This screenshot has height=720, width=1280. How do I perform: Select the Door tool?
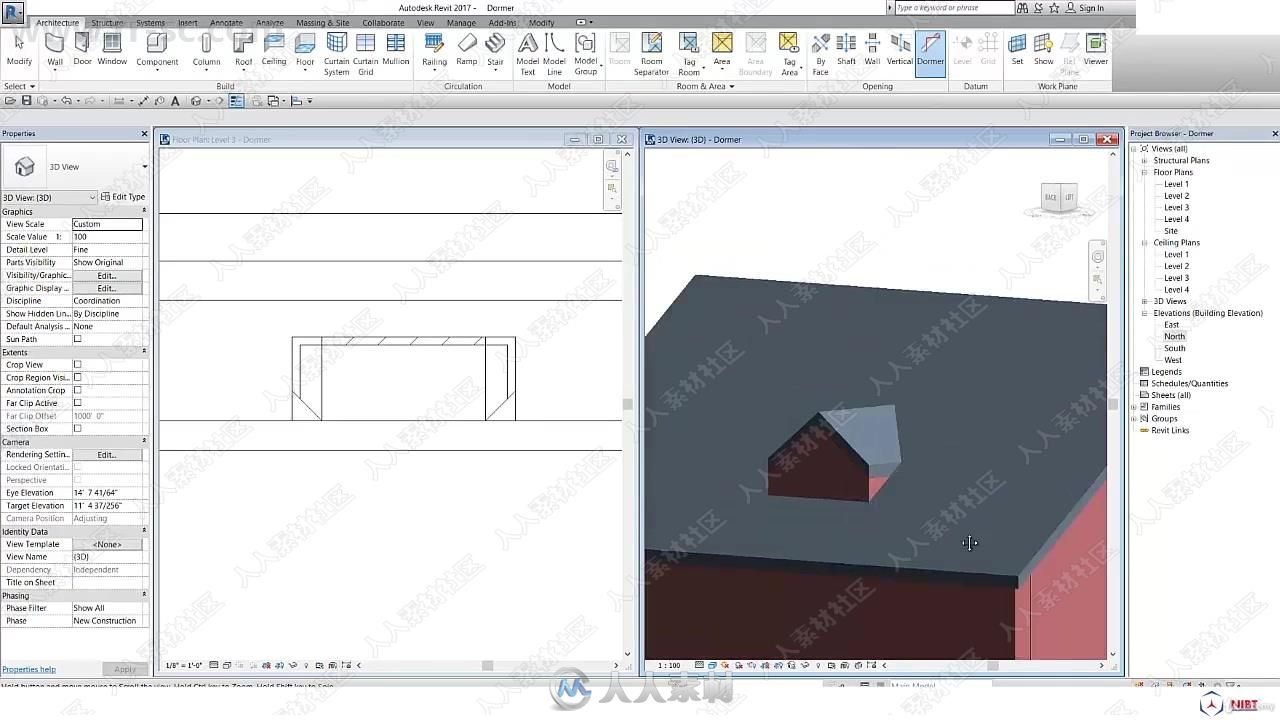[x=82, y=50]
